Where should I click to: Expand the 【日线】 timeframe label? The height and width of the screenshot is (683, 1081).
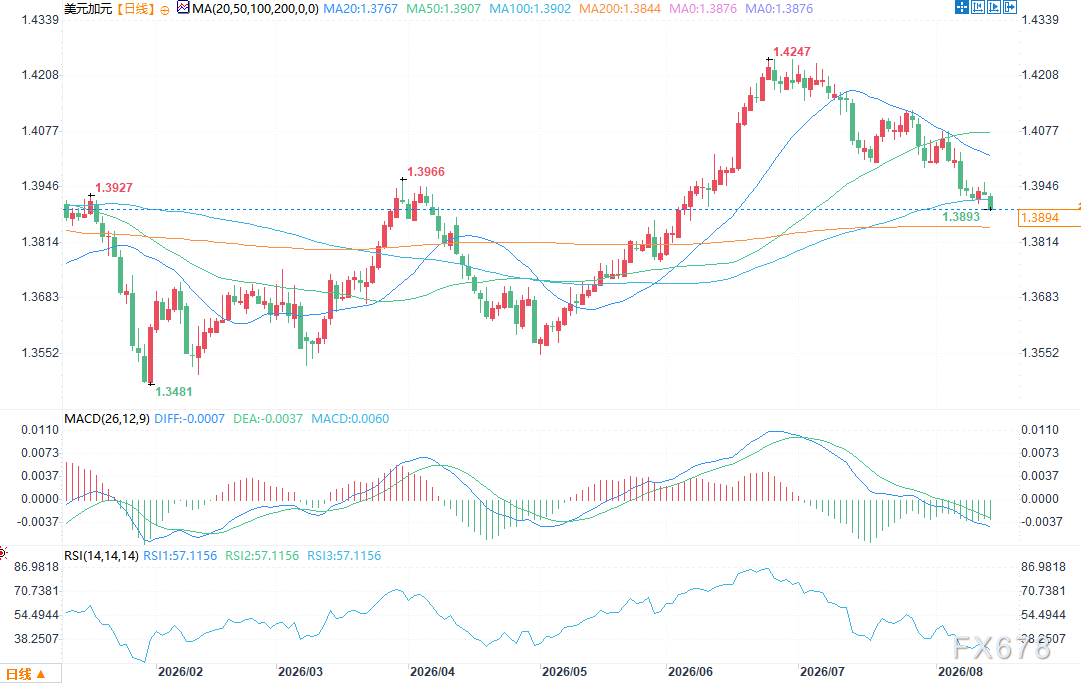(134, 9)
